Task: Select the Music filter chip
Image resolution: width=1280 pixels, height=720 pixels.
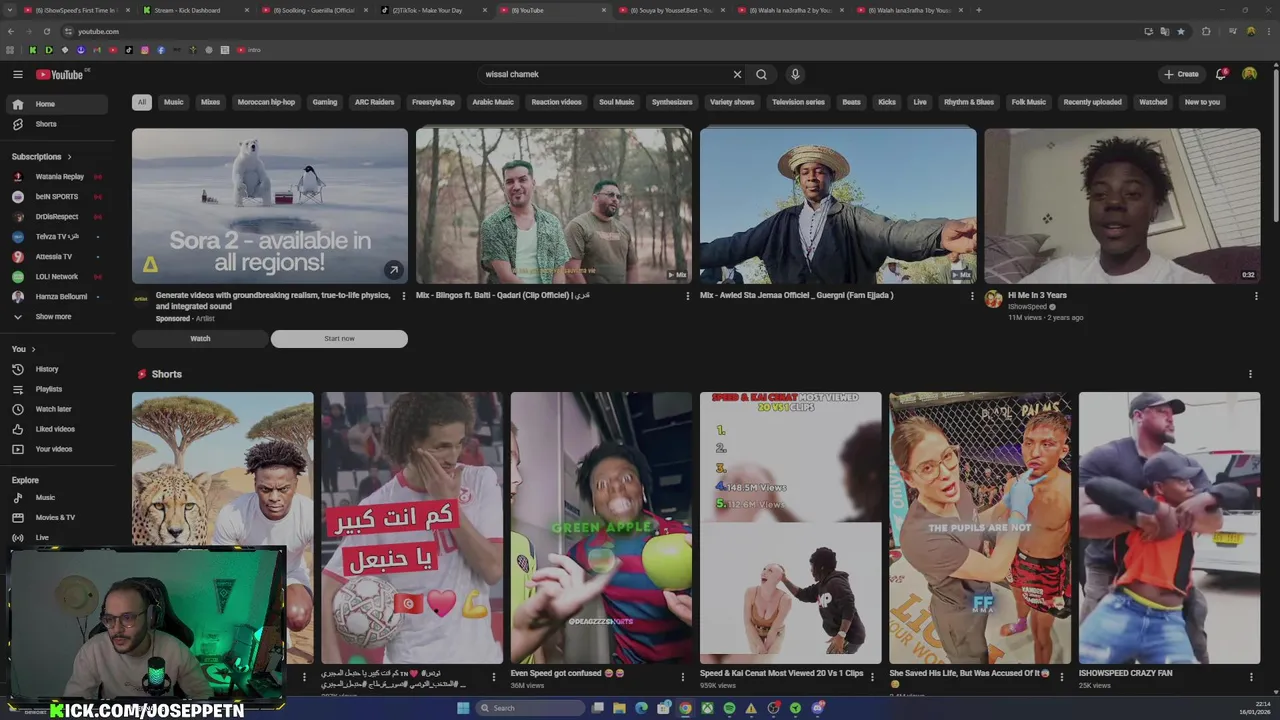Action: [174, 102]
